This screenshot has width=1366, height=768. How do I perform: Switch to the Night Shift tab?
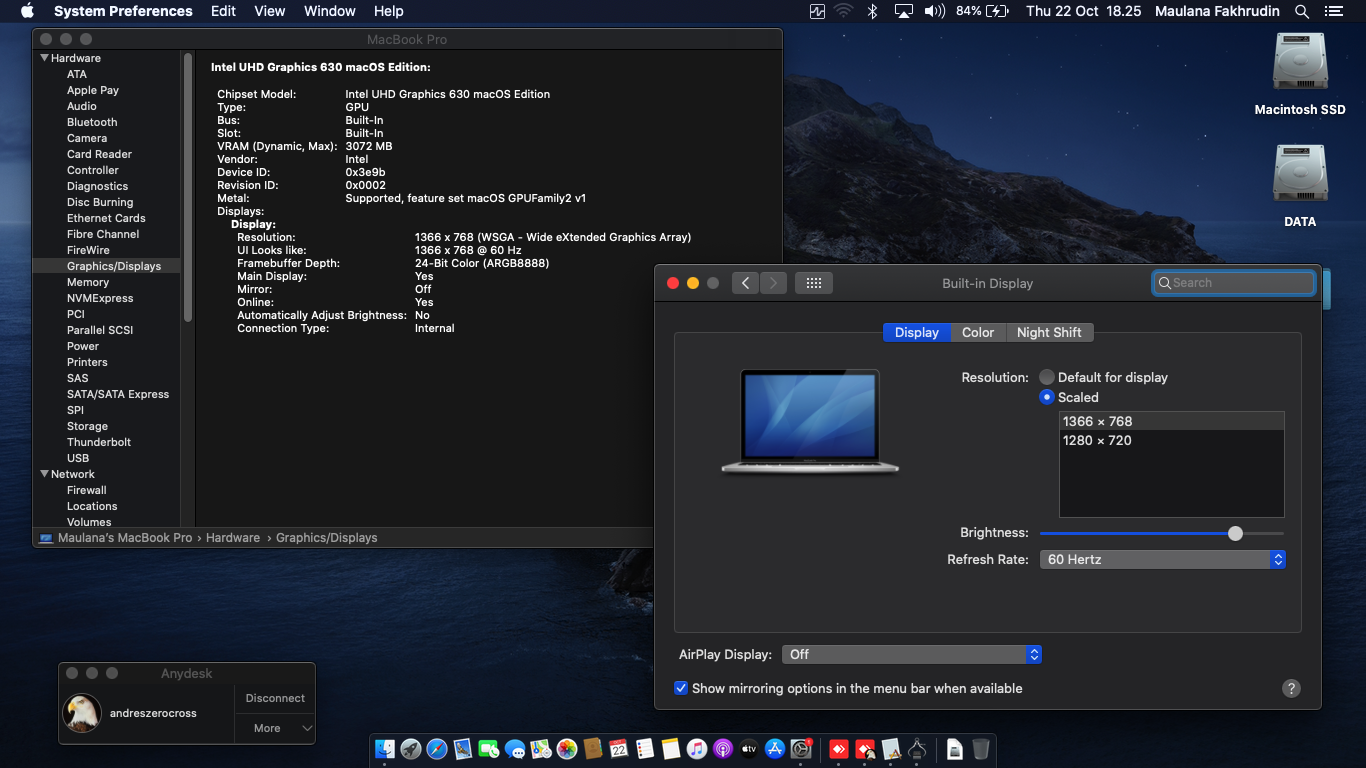pos(1049,332)
